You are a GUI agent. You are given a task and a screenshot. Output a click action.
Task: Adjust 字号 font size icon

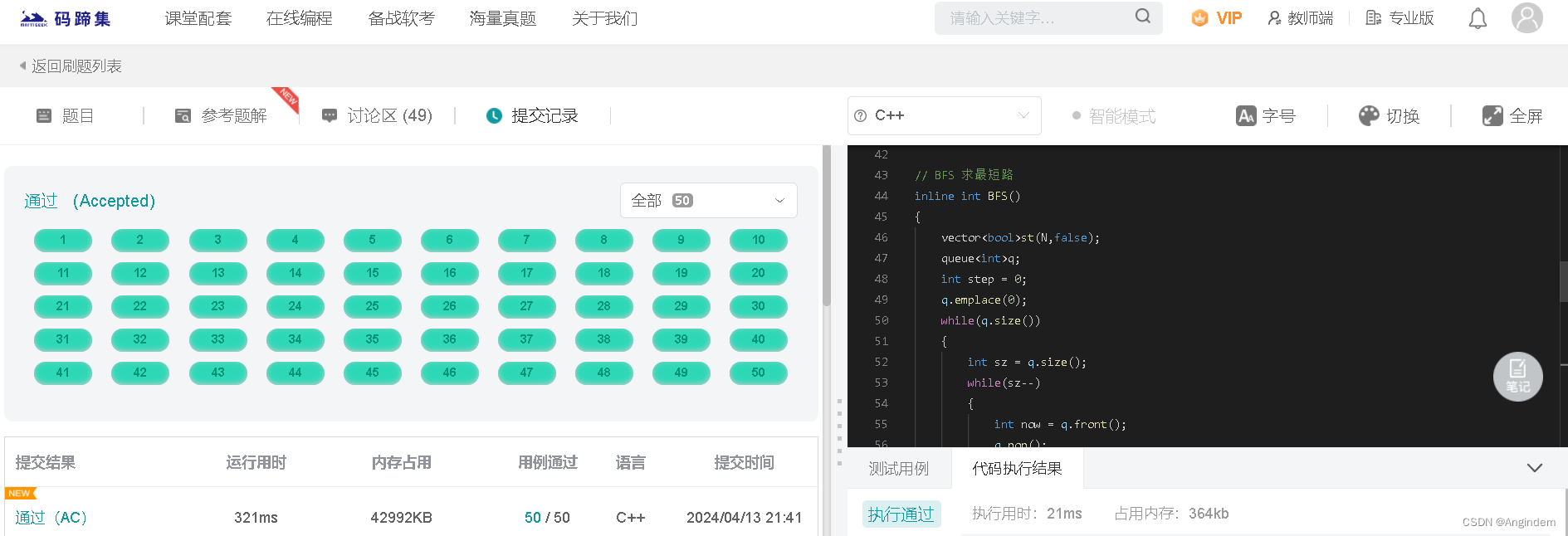click(1246, 116)
